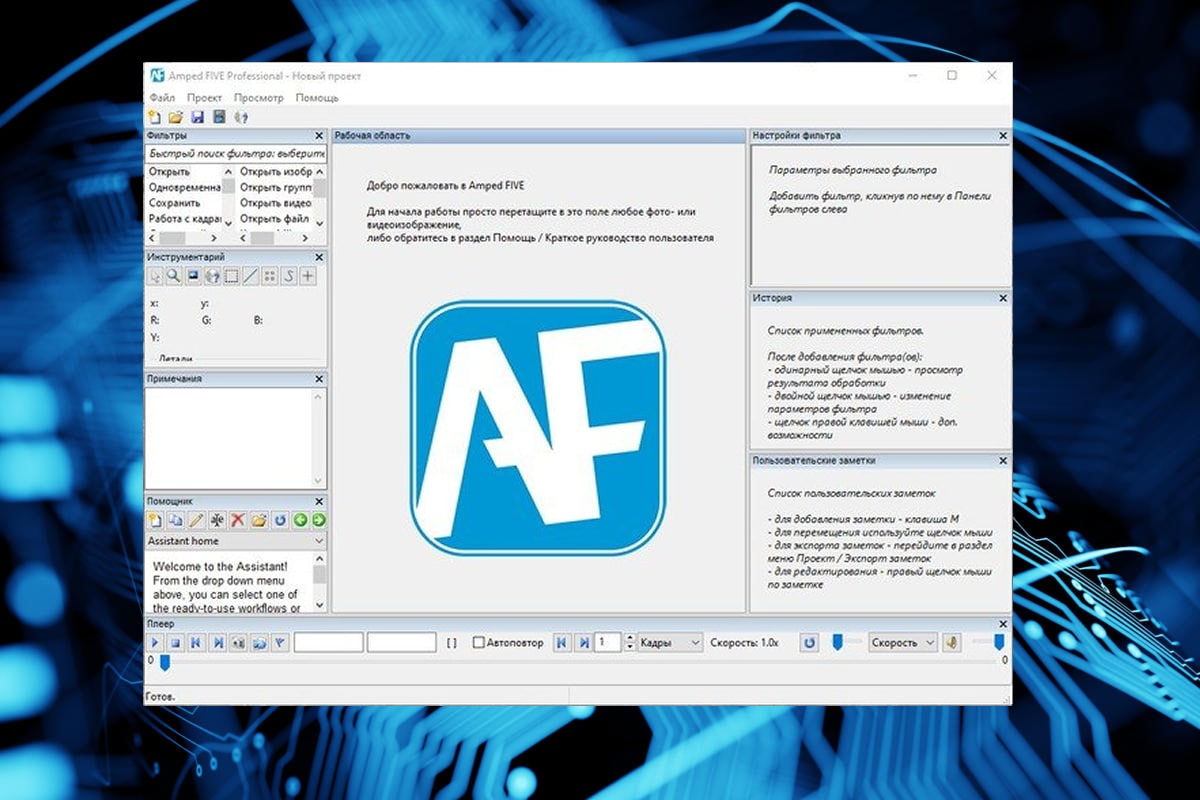1200x800 pixels.
Task: Increase the step value spinner
Action: [629, 639]
